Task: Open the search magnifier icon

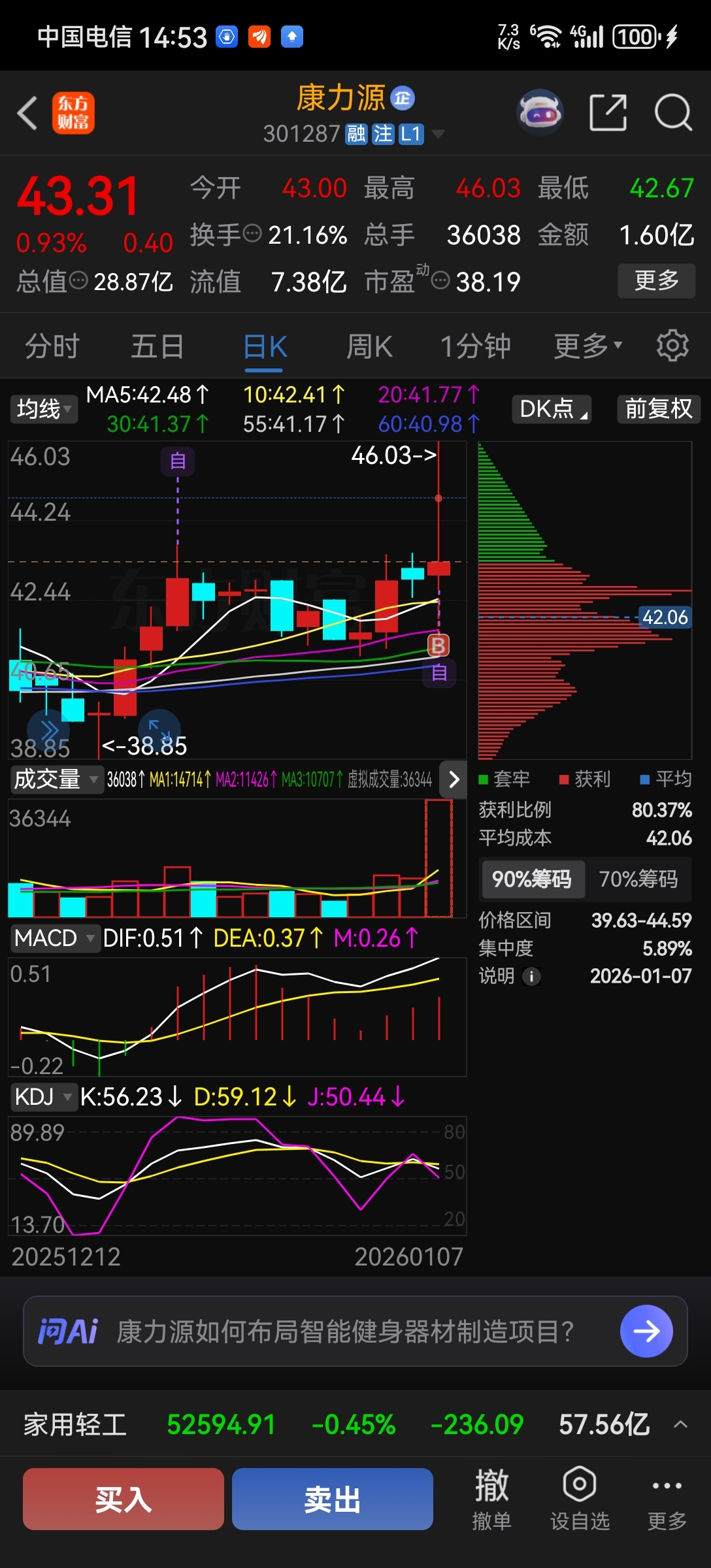Action: point(673,112)
